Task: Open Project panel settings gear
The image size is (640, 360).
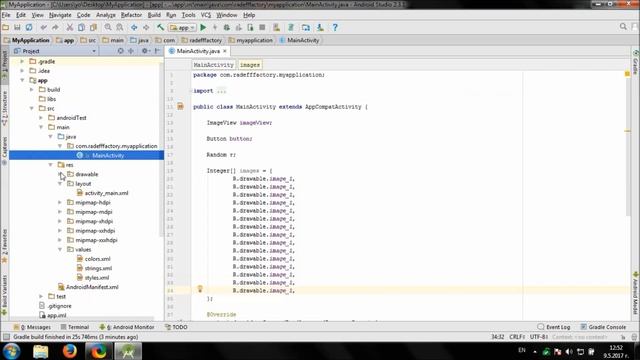Action: (145, 51)
